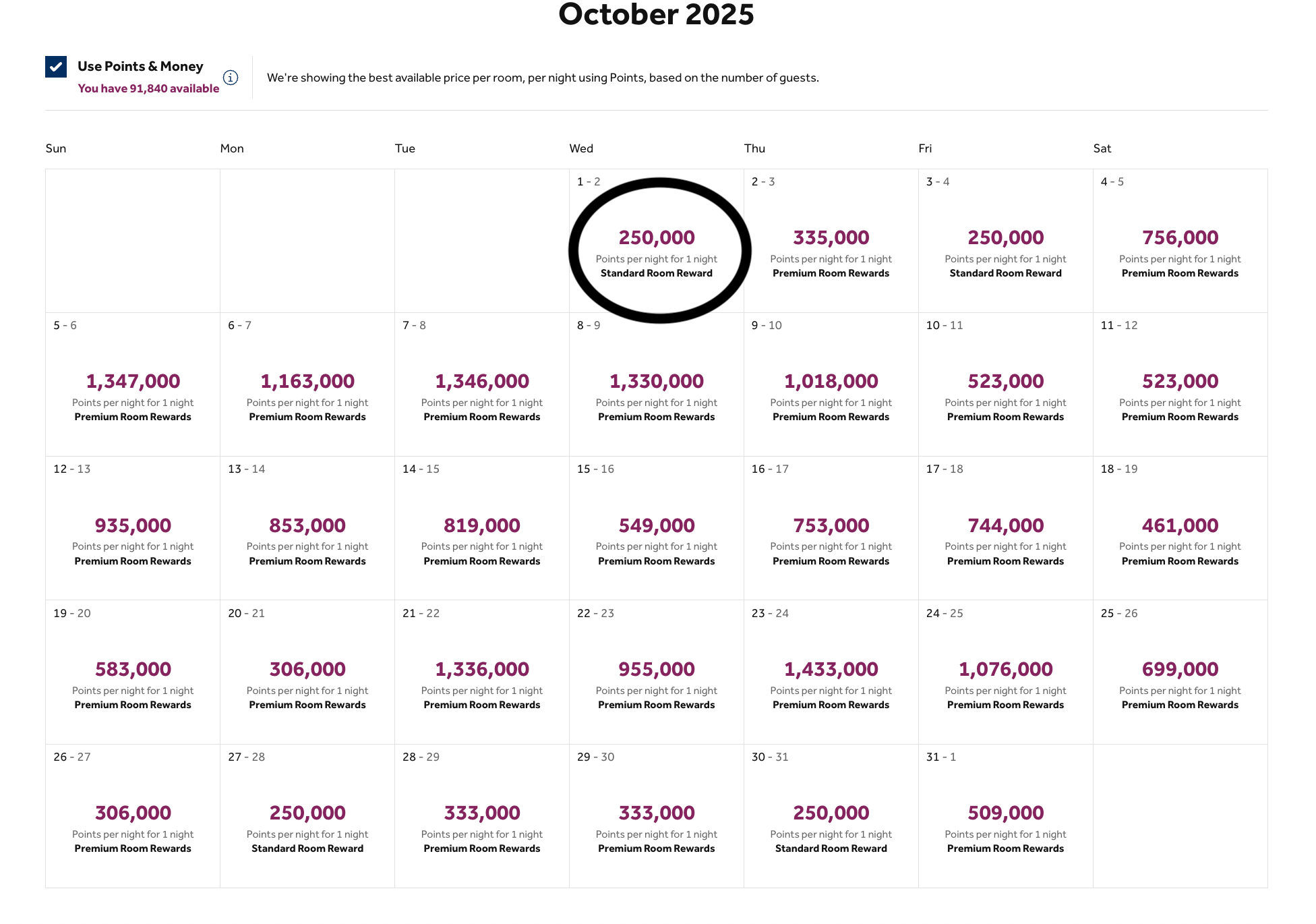Click the Oct 5 - 6 cell showing 1,347,000
This screenshot has height=924, width=1316.
pos(133,384)
